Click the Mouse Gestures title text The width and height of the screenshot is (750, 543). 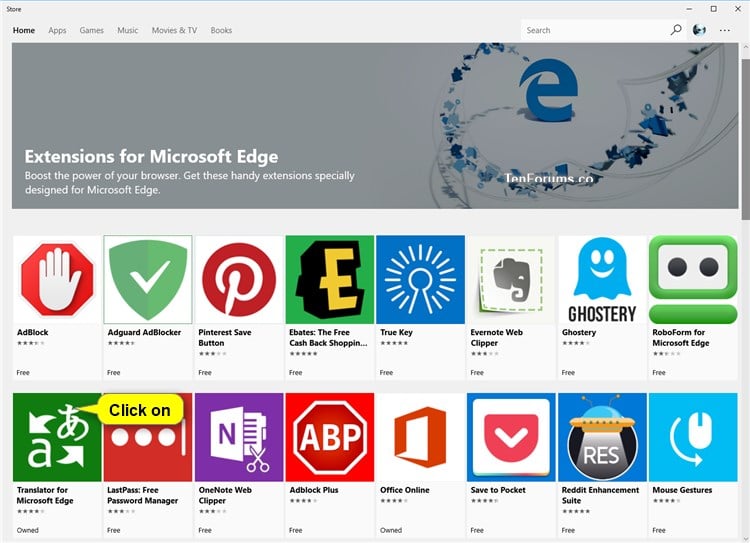[x=682, y=490]
